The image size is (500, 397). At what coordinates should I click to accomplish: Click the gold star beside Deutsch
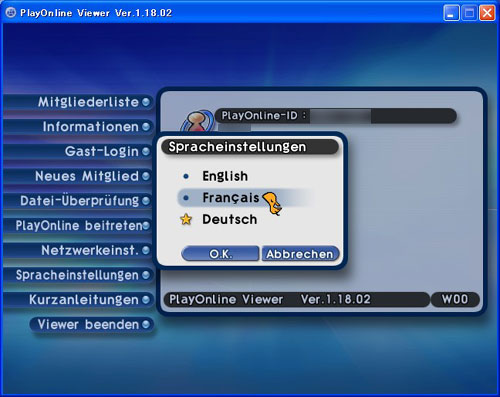click(x=186, y=220)
